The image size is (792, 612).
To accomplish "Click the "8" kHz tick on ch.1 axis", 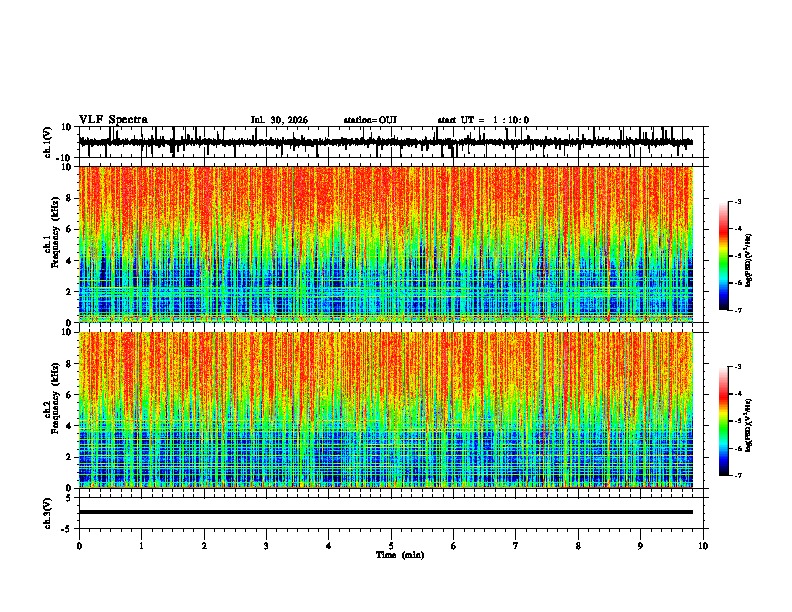I will [70, 198].
